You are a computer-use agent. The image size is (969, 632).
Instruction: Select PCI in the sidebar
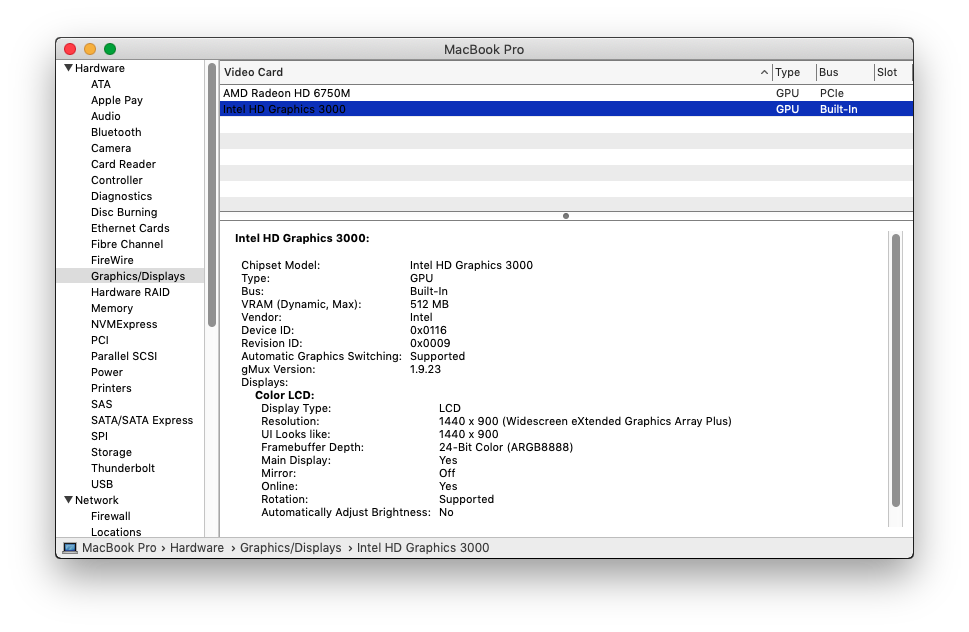point(99,340)
